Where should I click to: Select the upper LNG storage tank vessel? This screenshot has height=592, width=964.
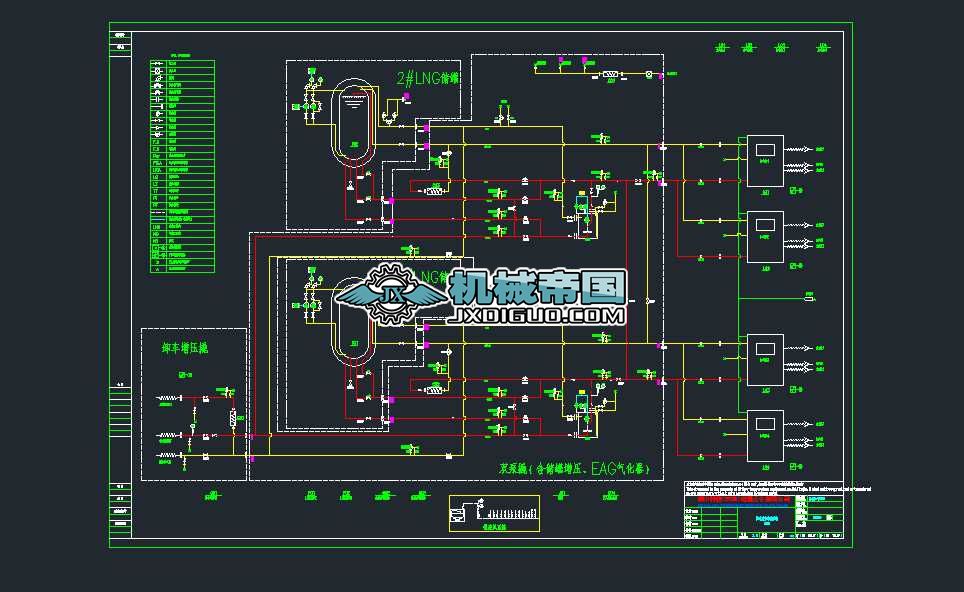pos(353,122)
